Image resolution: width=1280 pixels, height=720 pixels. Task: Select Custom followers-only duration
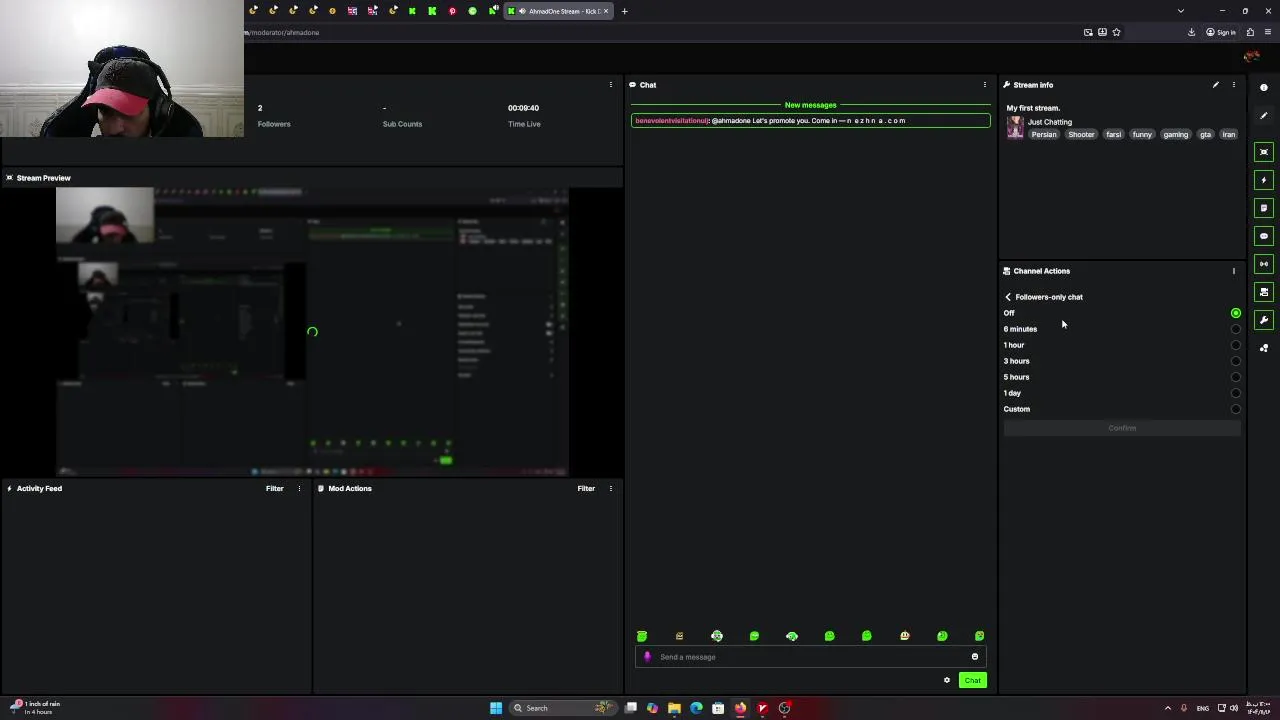tap(1236, 409)
